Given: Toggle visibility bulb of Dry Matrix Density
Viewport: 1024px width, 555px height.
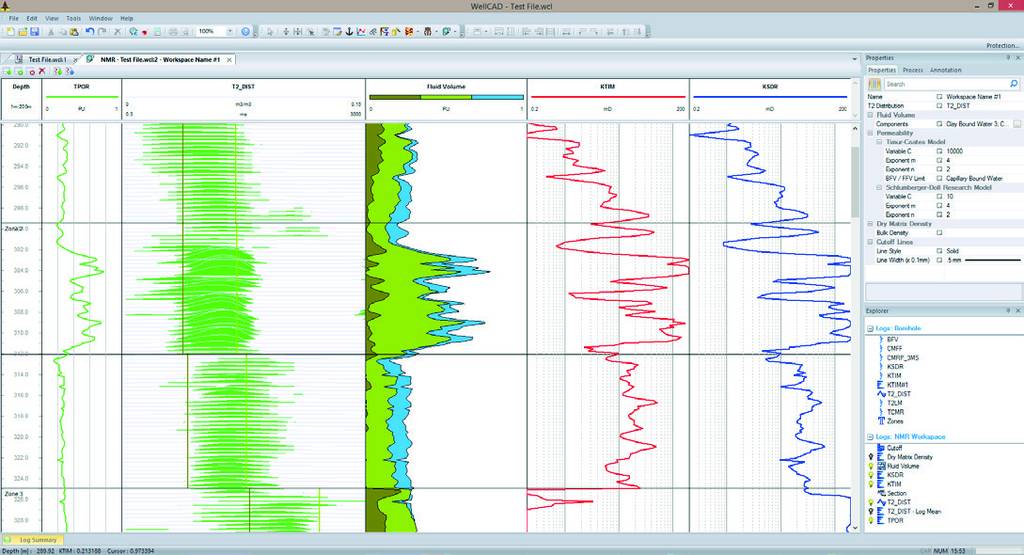Looking at the screenshot, I should (868, 456).
